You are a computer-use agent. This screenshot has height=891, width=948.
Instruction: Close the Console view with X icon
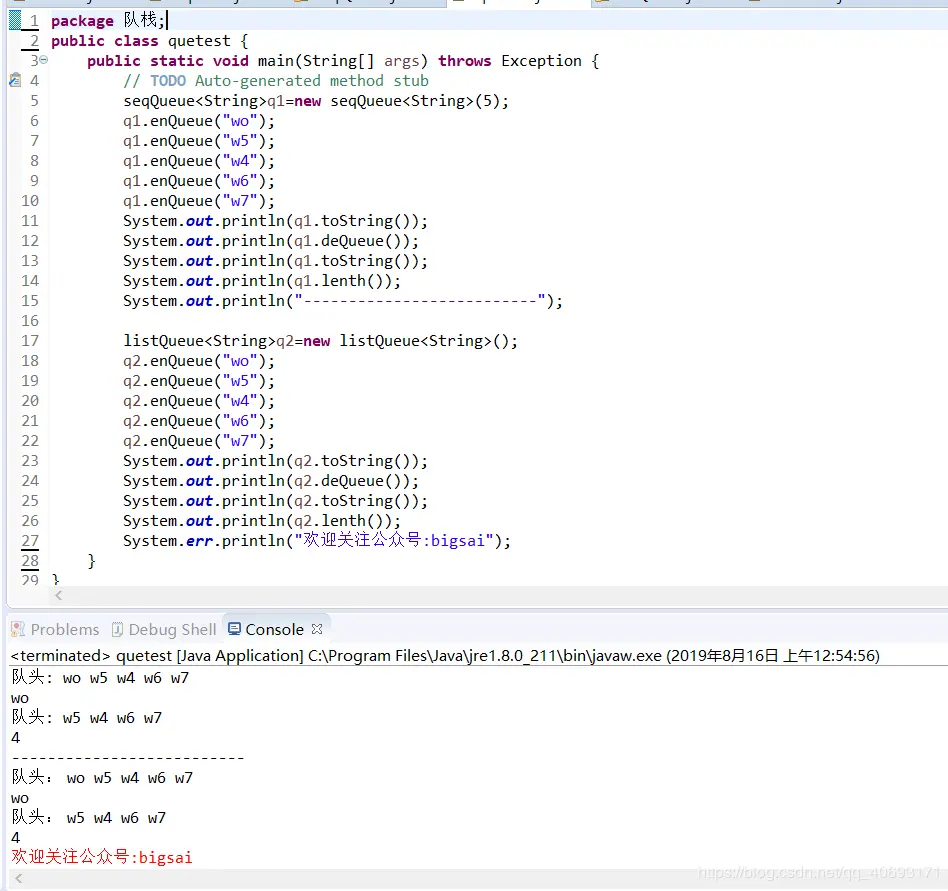coord(317,629)
